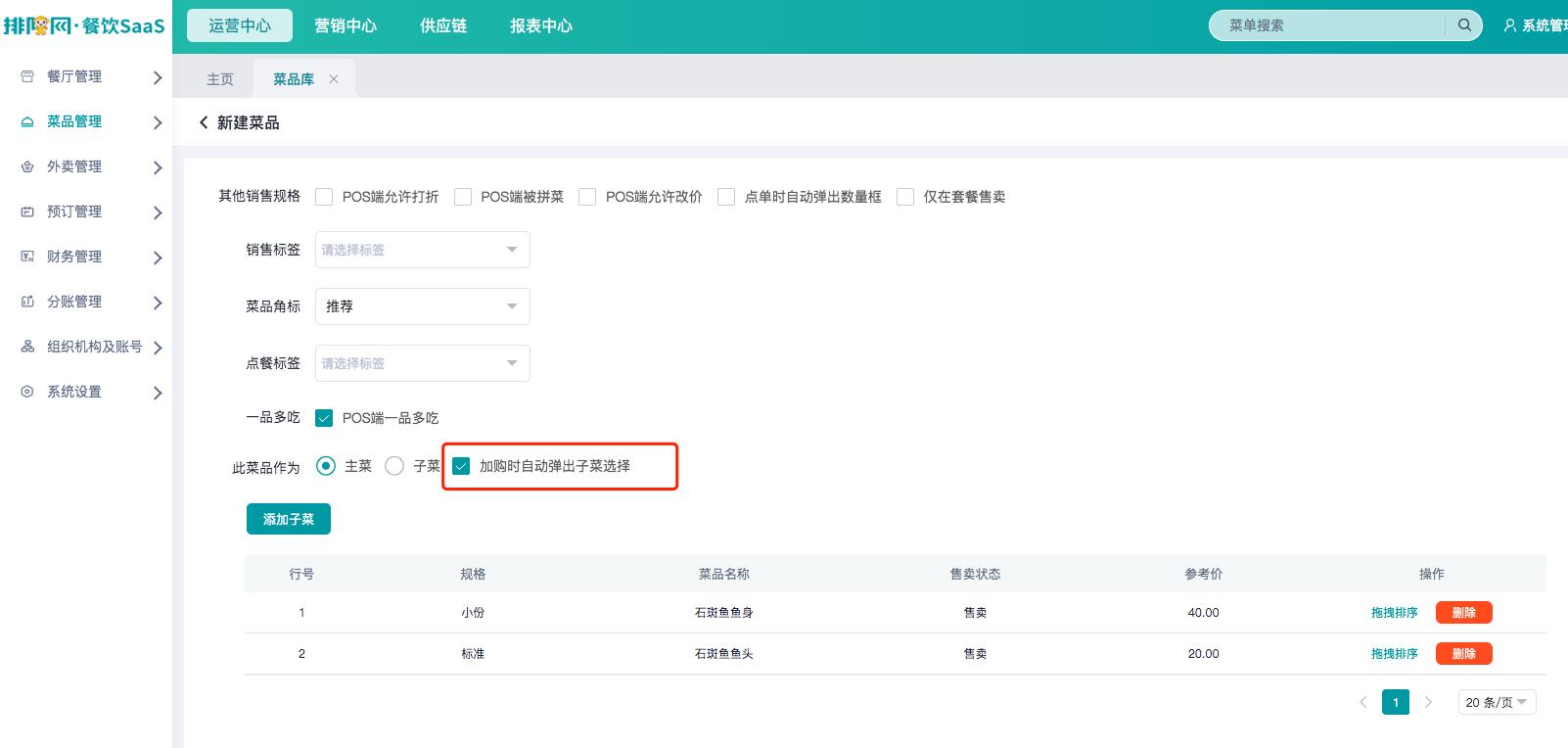1568x748 pixels.
Task: Open the 菜品角标 dropdown
Action: pos(423,306)
